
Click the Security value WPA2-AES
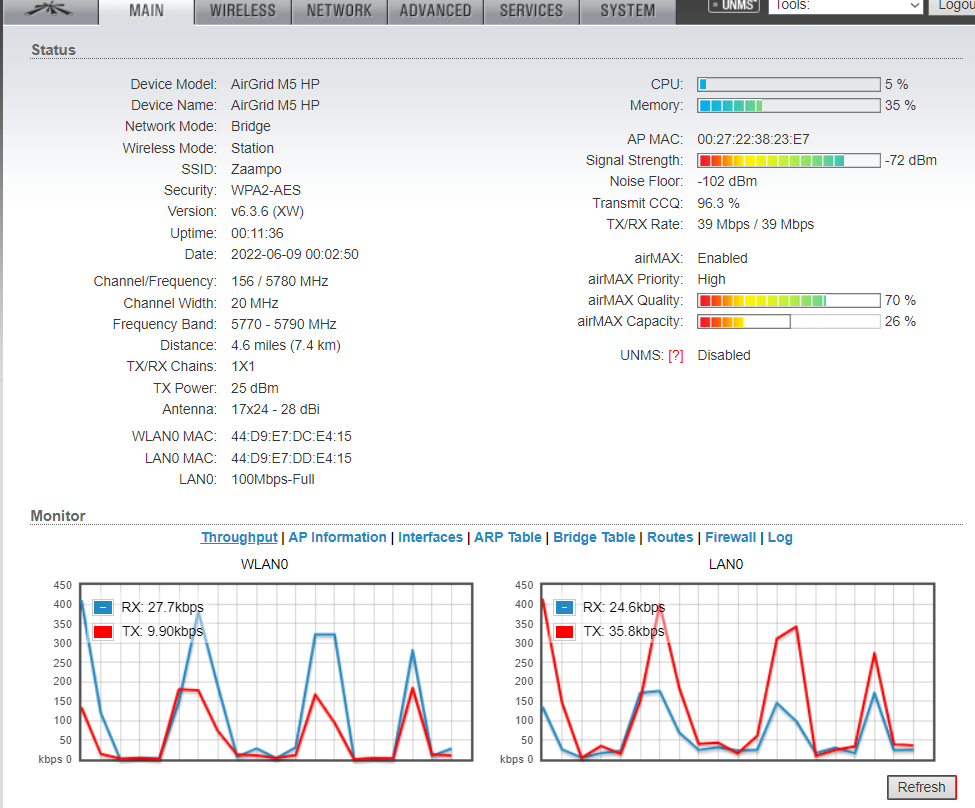coord(266,190)
